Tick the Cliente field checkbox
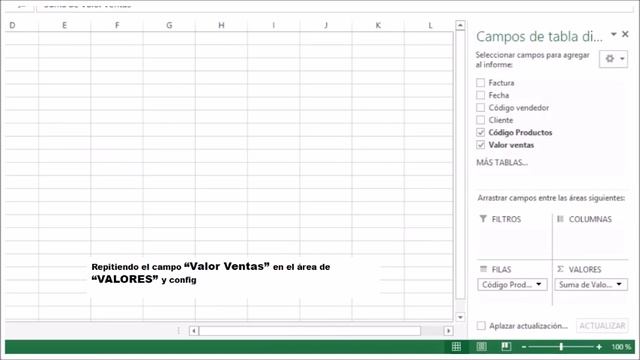 click(x=480, y=120)
